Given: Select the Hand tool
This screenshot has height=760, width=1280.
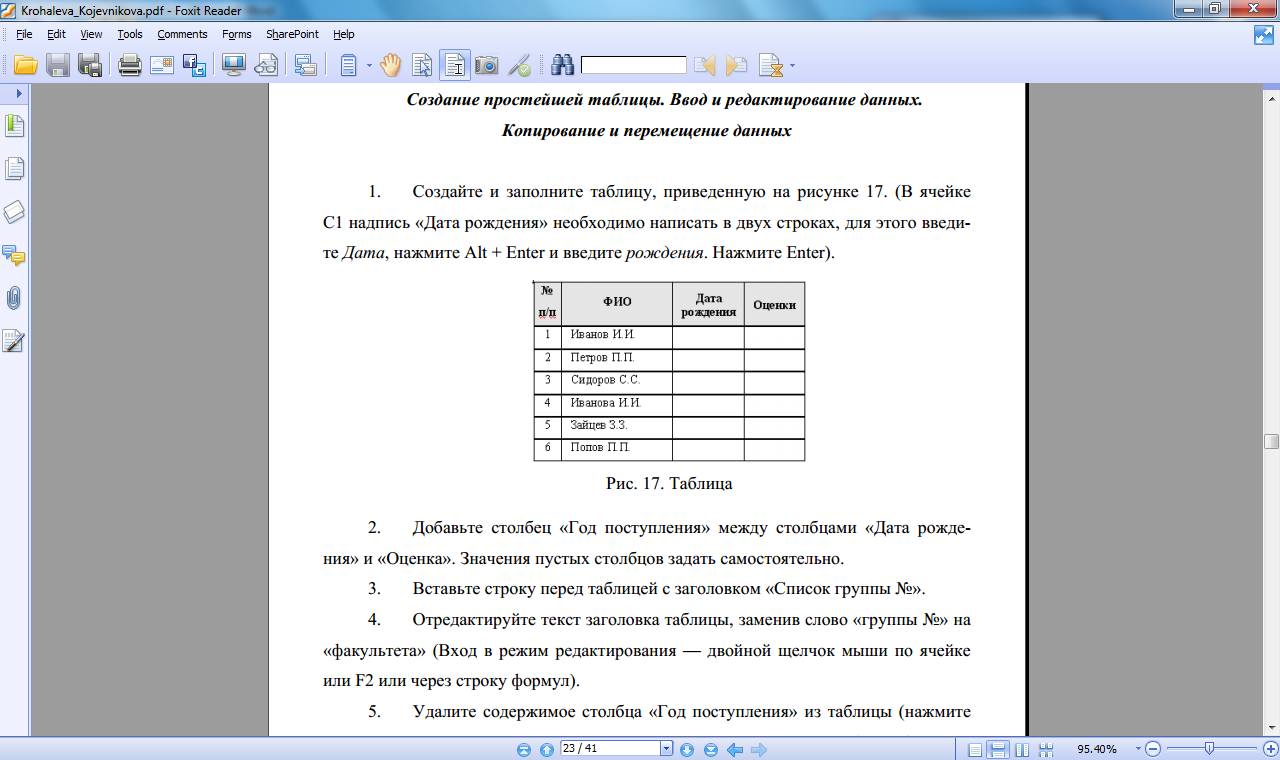Looking at the screenshot, I should [x=390, y=66].
